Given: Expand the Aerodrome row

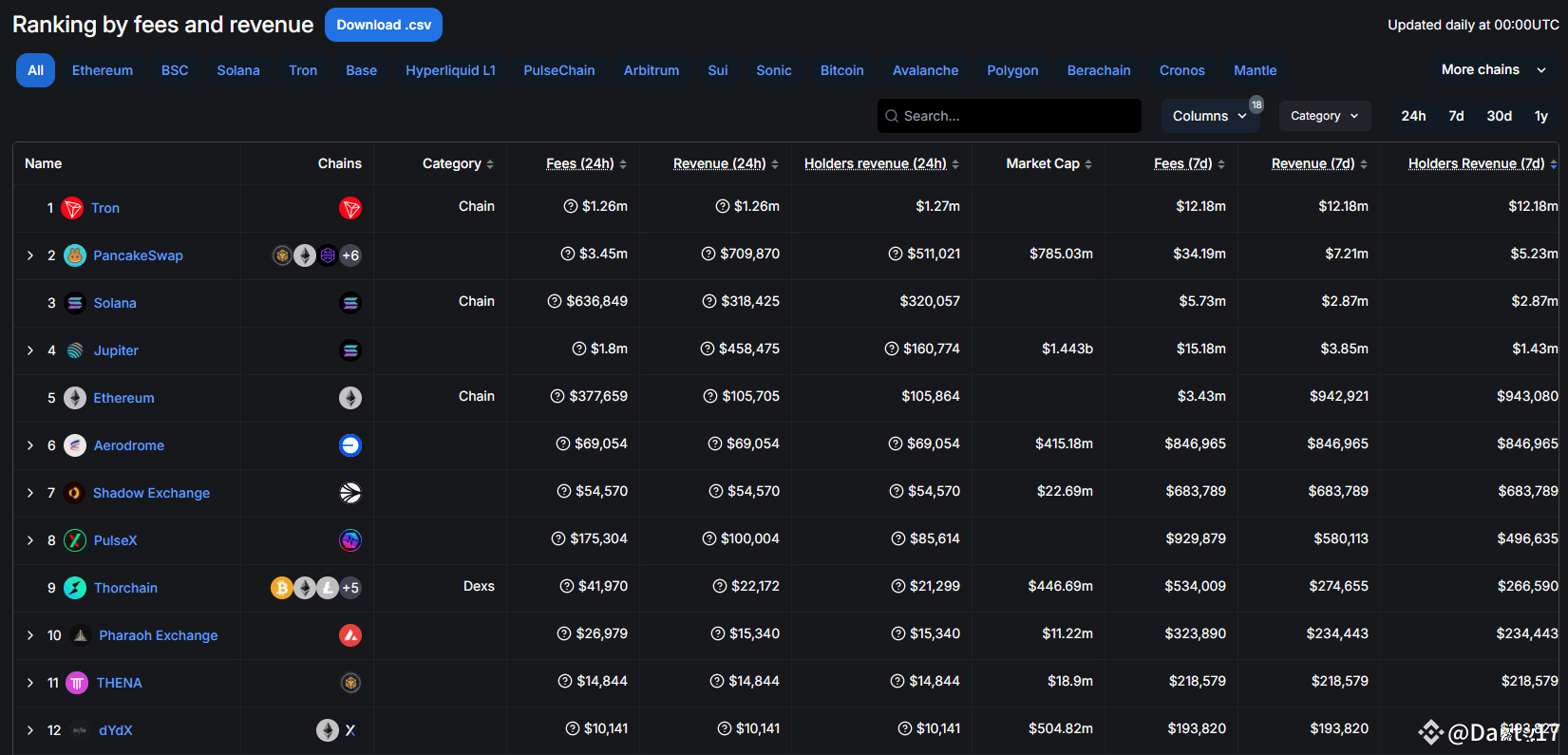Looking at the screenshot, I should pyautogui.click(x=30, y=445).
